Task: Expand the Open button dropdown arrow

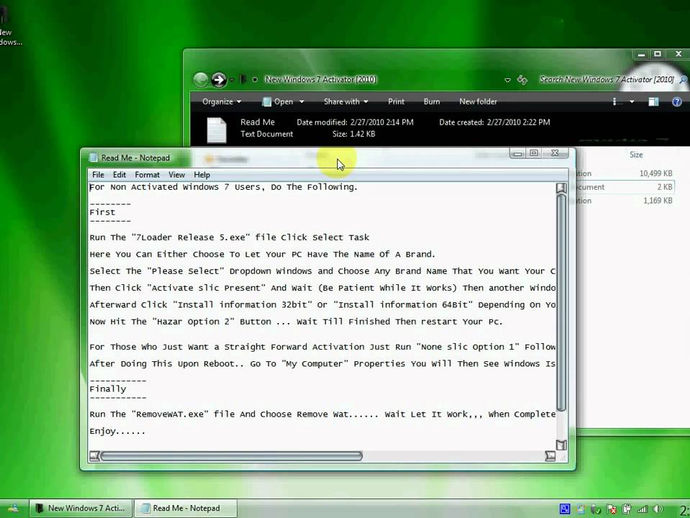Action: 302,102
